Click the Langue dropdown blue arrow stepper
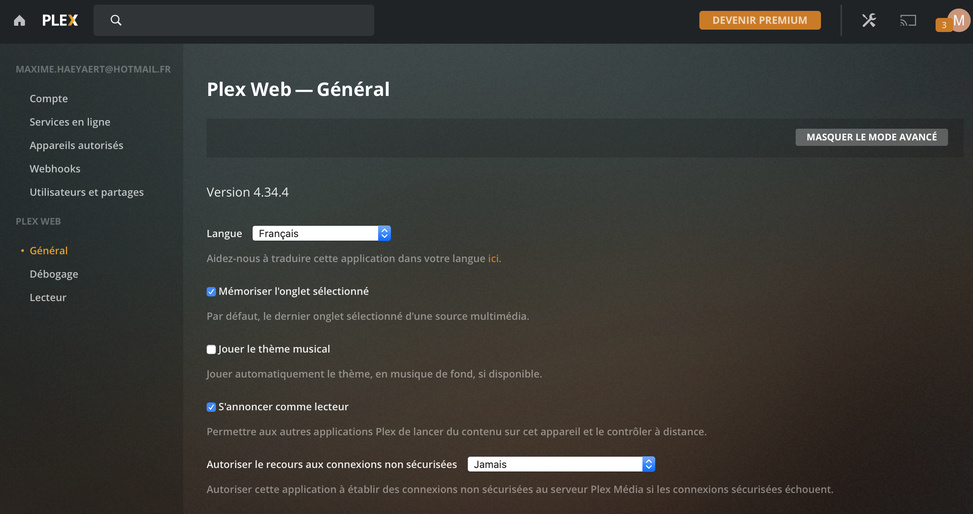The height and width of the screenshot is (514, 973). tap(384, 233)
